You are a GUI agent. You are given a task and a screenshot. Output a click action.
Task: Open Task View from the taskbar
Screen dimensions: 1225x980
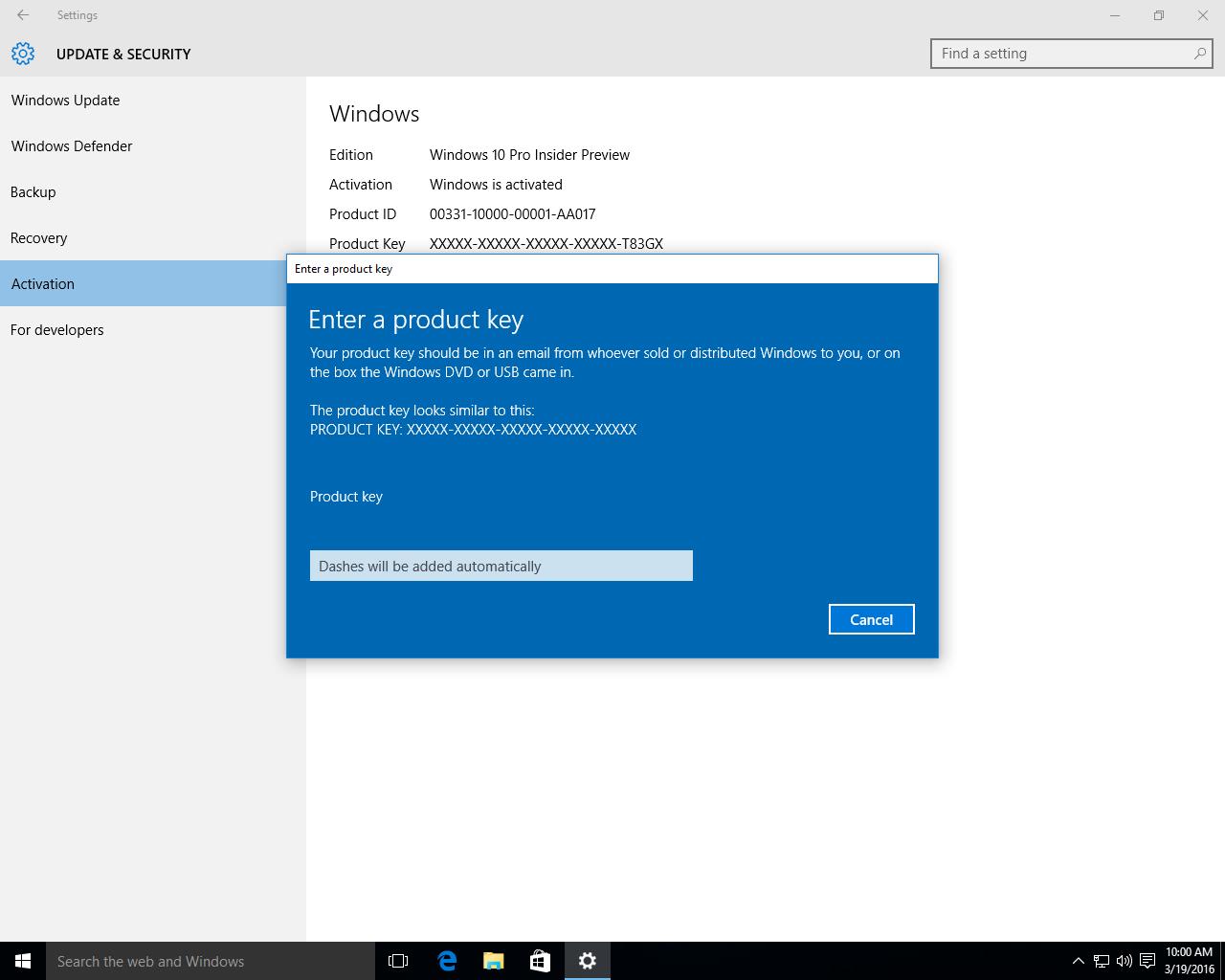(398, 961)
